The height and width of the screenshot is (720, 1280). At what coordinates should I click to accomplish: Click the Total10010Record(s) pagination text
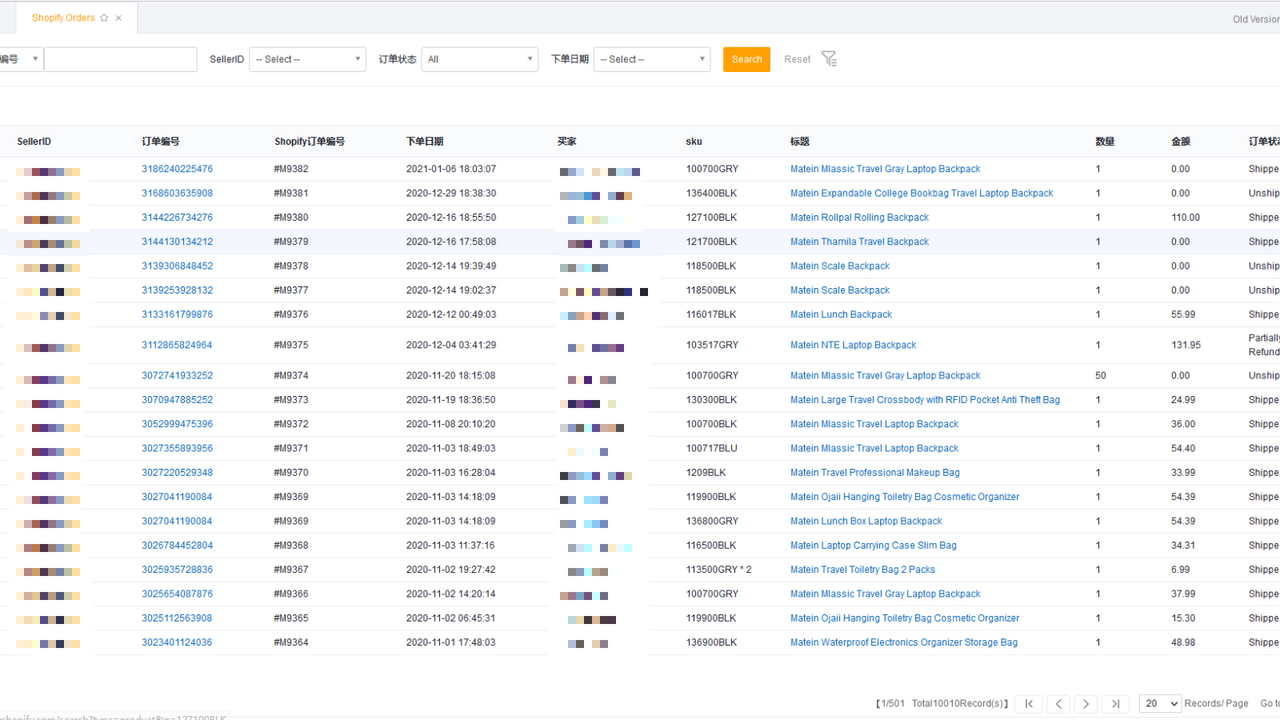(x=960, y=704)
